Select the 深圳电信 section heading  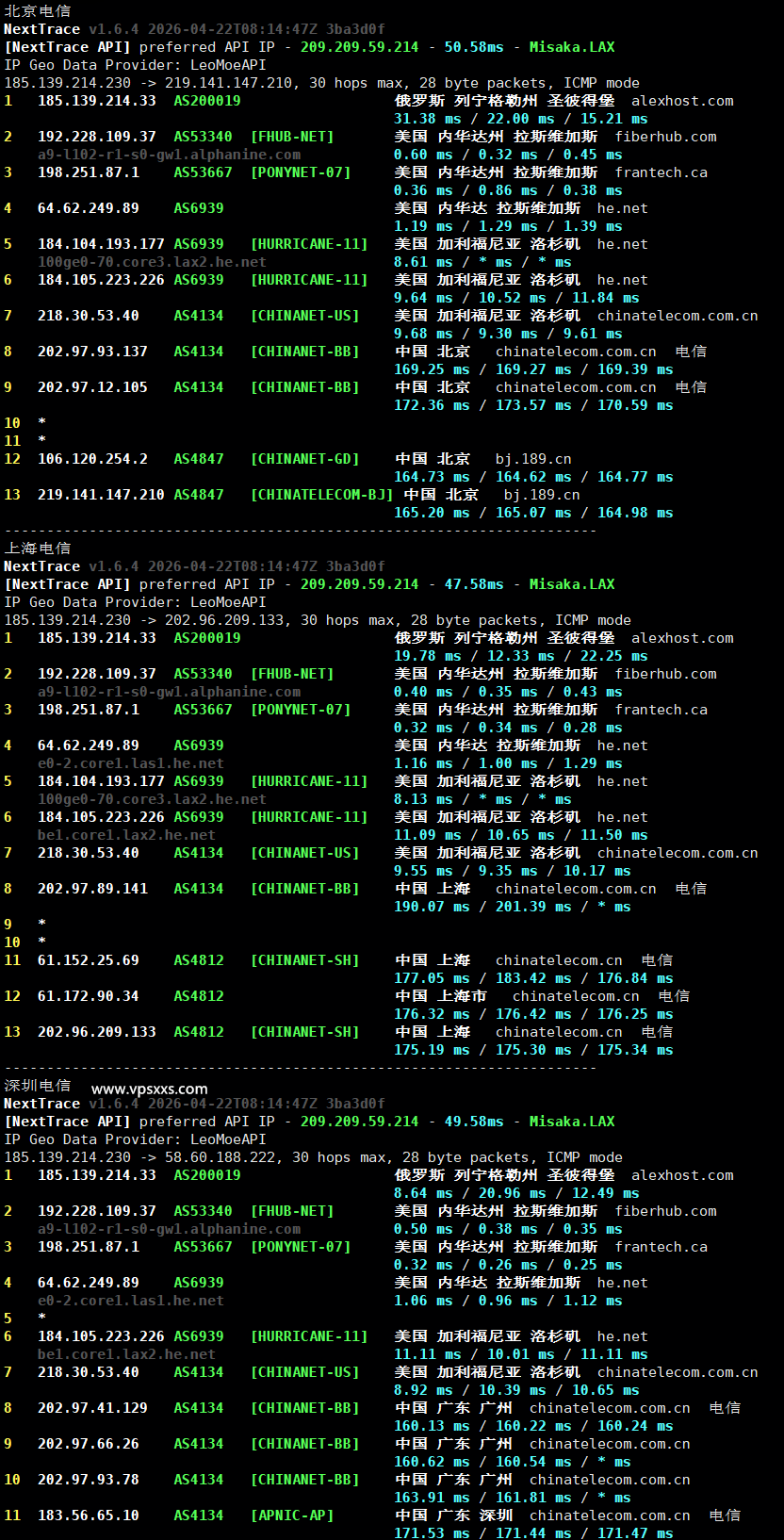click(38, 1085)
